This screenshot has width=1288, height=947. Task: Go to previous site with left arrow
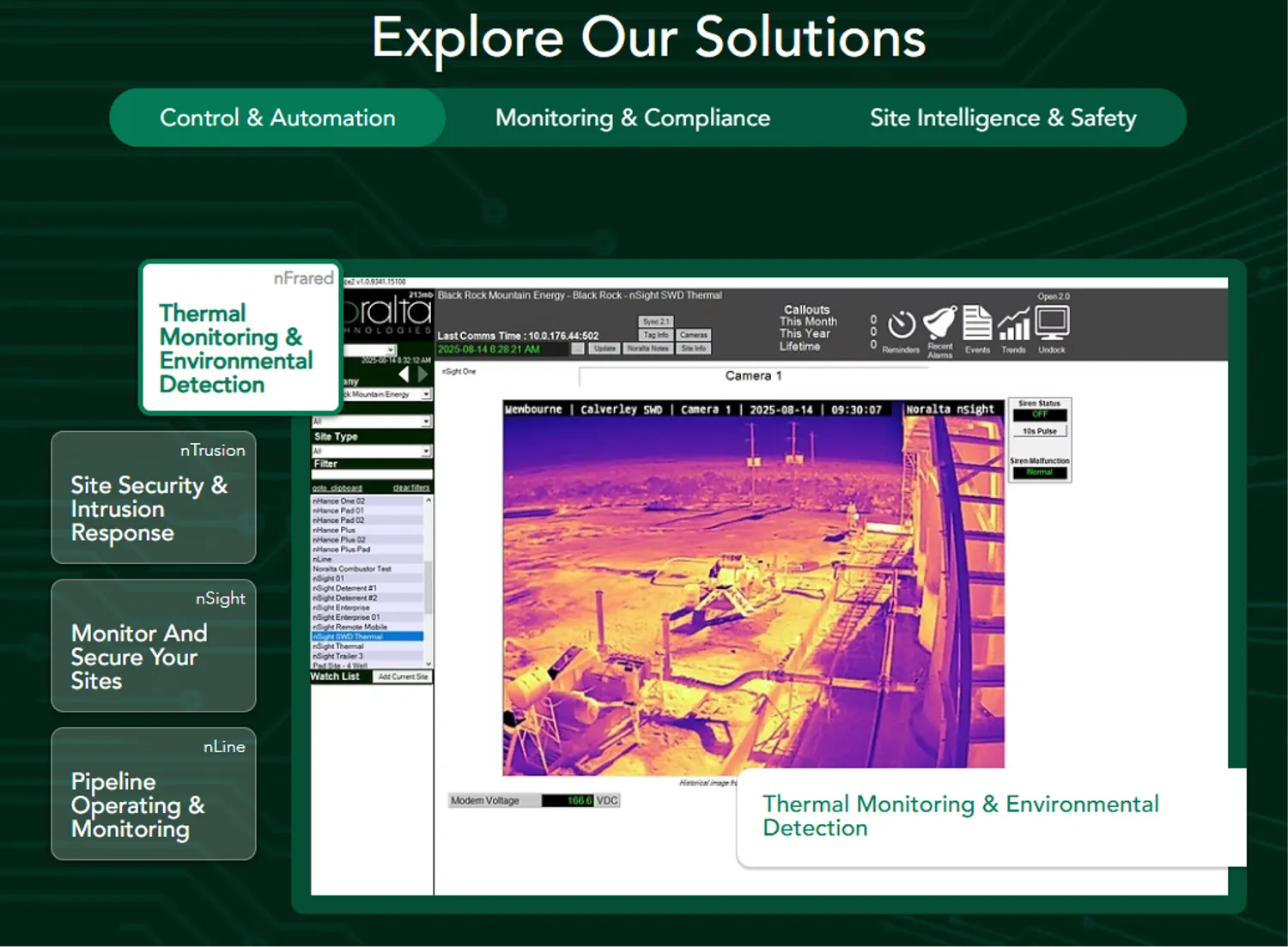pyautogui.click(x=404, y=373)
